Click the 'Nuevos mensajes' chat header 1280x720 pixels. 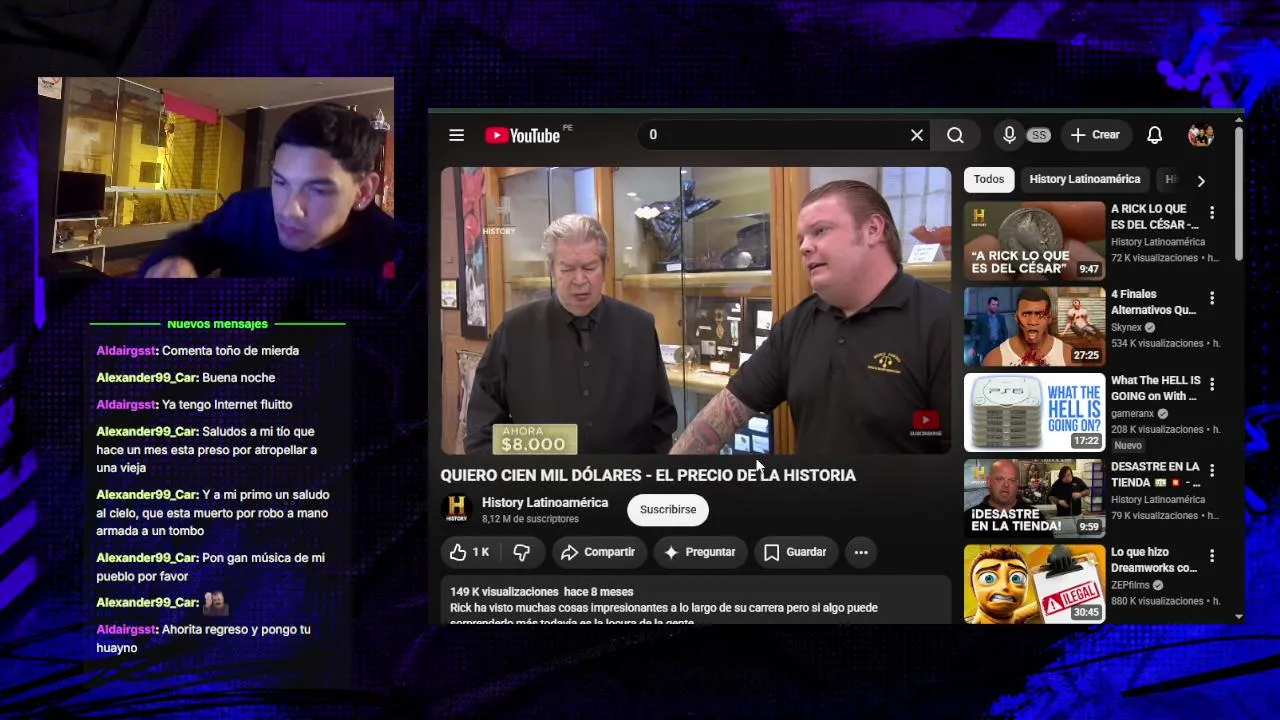[x=217, y=324]
